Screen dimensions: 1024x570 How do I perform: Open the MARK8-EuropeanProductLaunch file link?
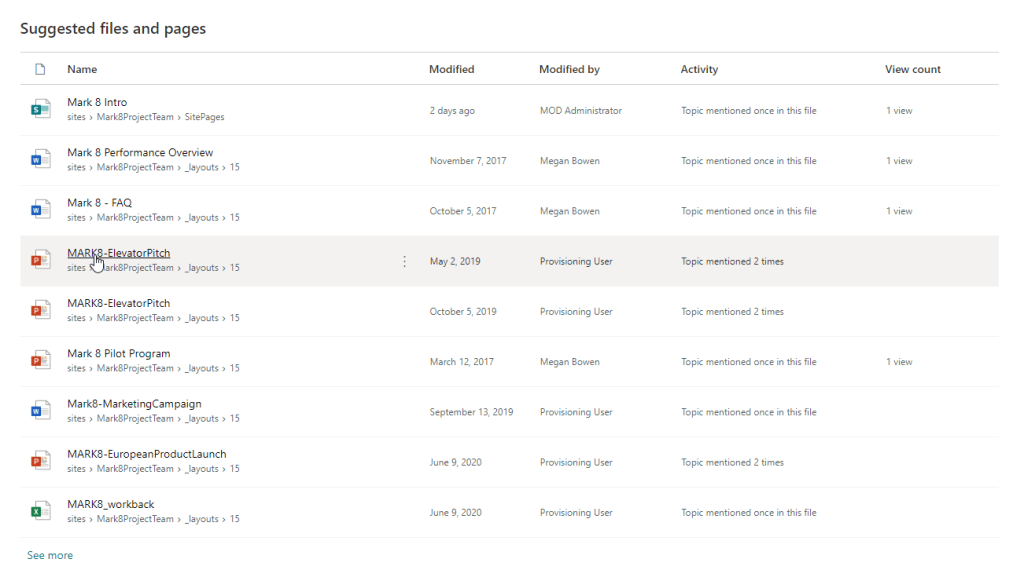click(x=146, y=454)
